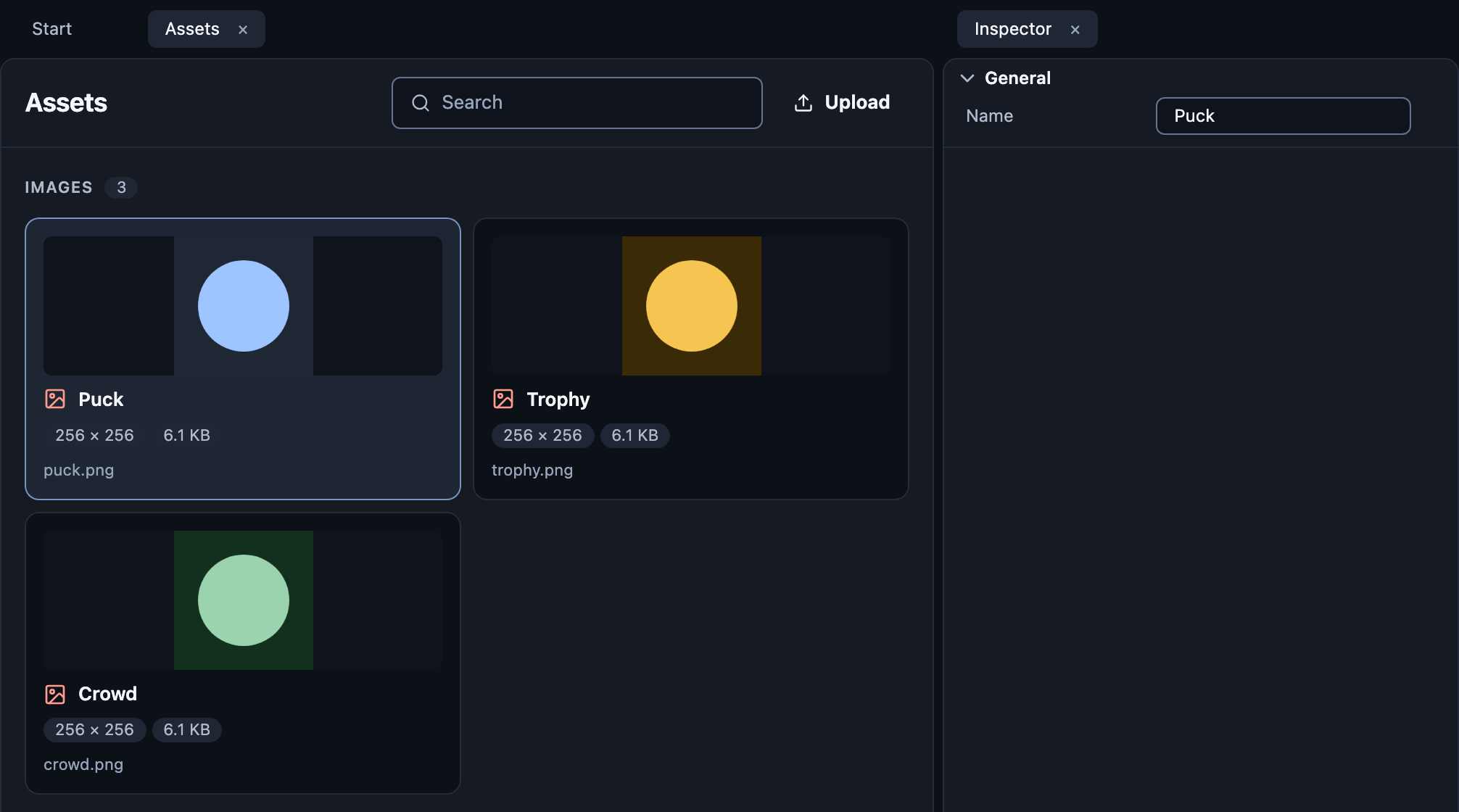Screen dimensions: 1459x812
Task: Click the upload arrow icon
Action: click(803, 103)
